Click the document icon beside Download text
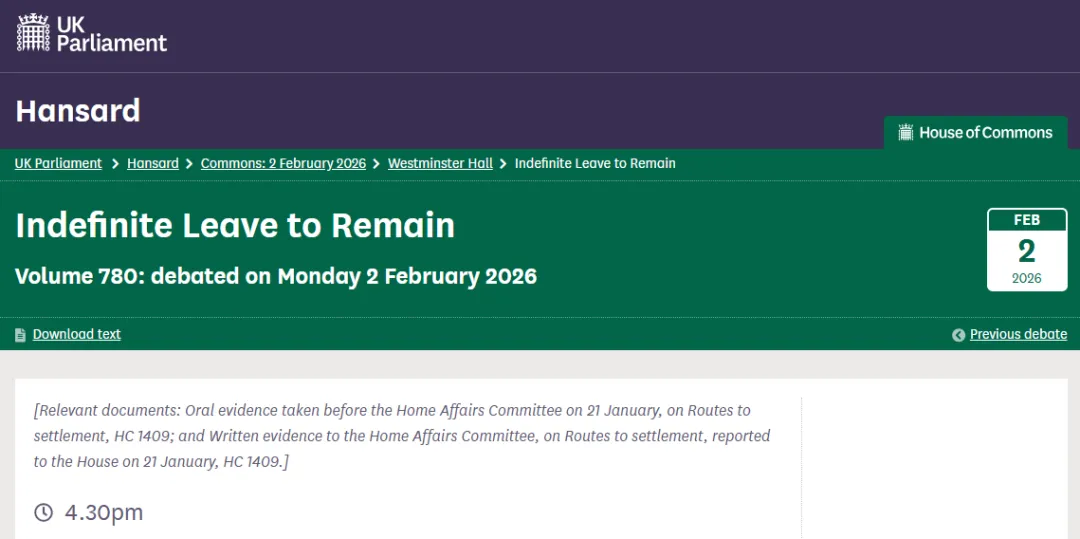 21,335
